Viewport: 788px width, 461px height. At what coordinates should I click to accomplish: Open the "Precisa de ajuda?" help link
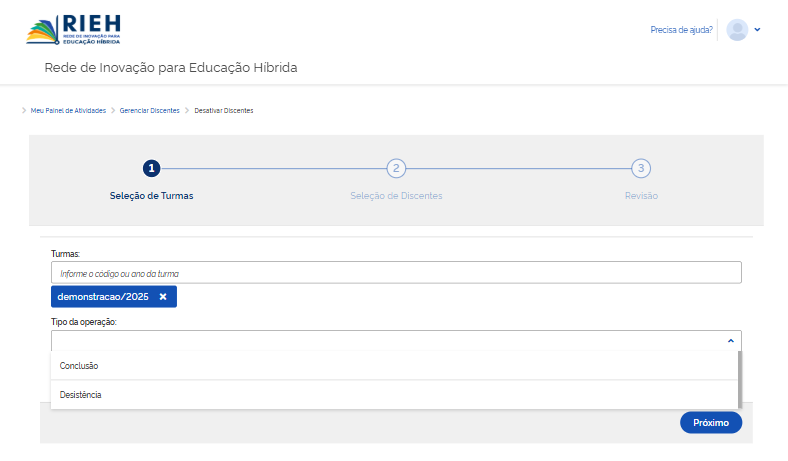(x=681, y=30)
